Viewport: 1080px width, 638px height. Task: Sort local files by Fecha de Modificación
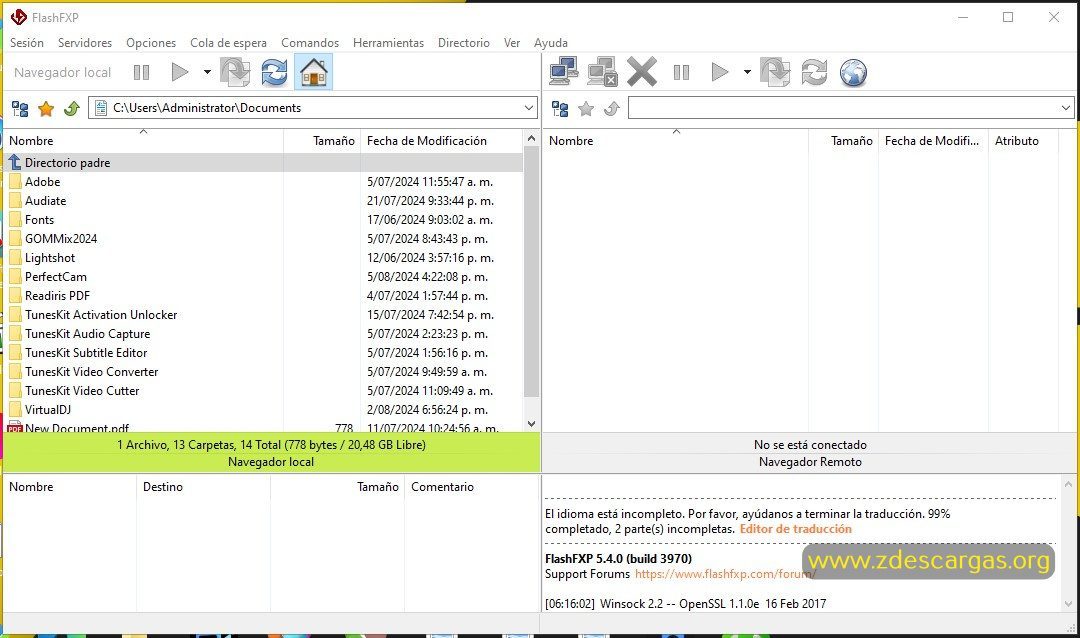(x=442, y=141)
